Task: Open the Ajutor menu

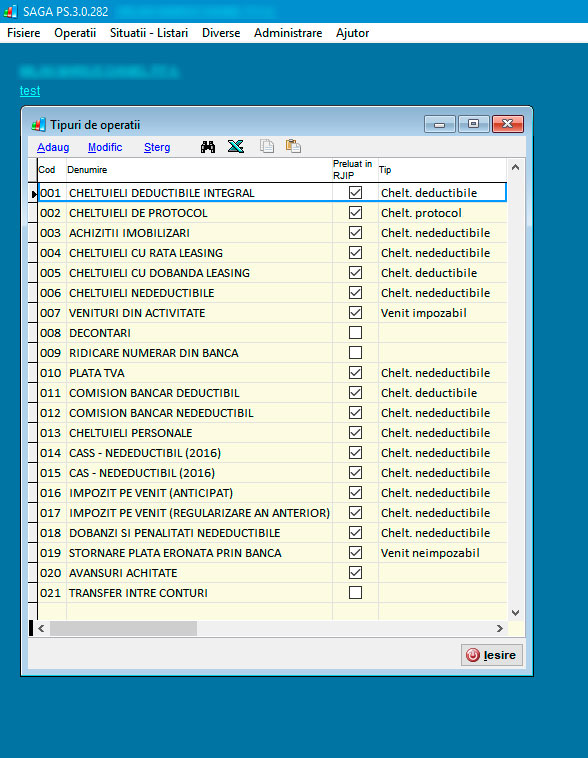Action: pyautogui.click(x=353, y=33)
